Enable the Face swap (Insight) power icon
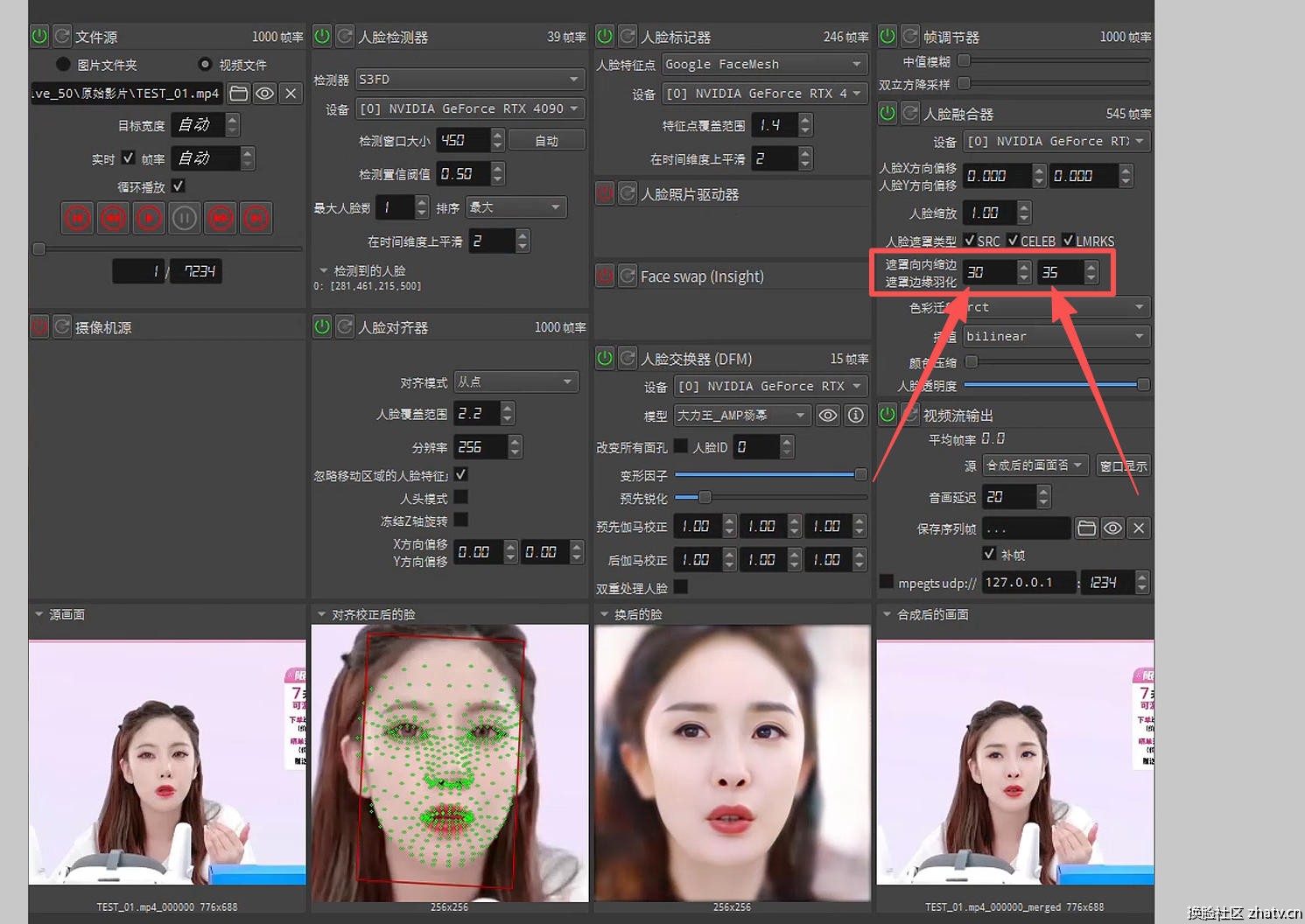 (605, 276)
